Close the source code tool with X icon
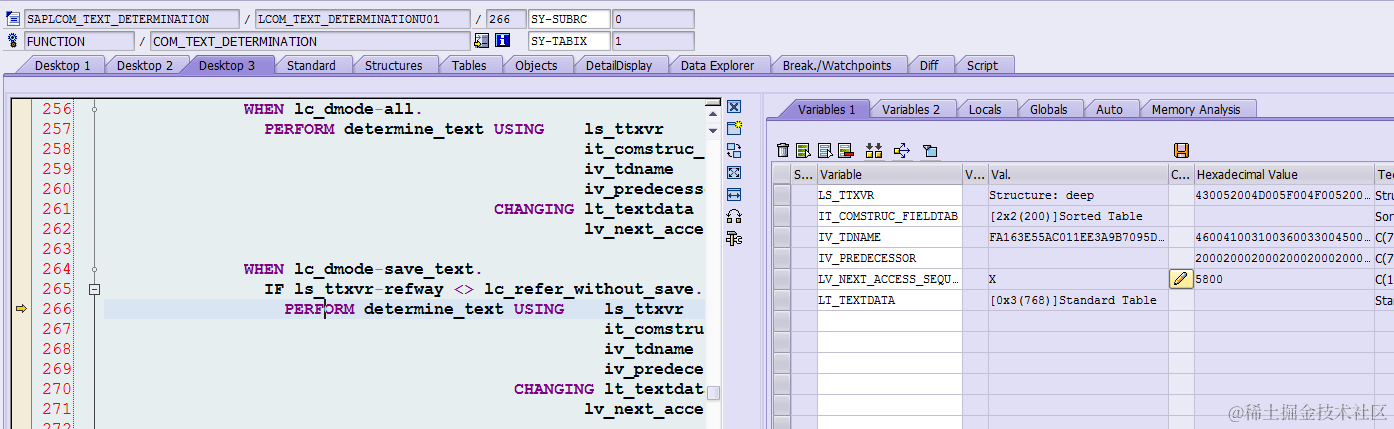Image resolution: width=1394 pixels, height=429 pixels. (733, 107)
